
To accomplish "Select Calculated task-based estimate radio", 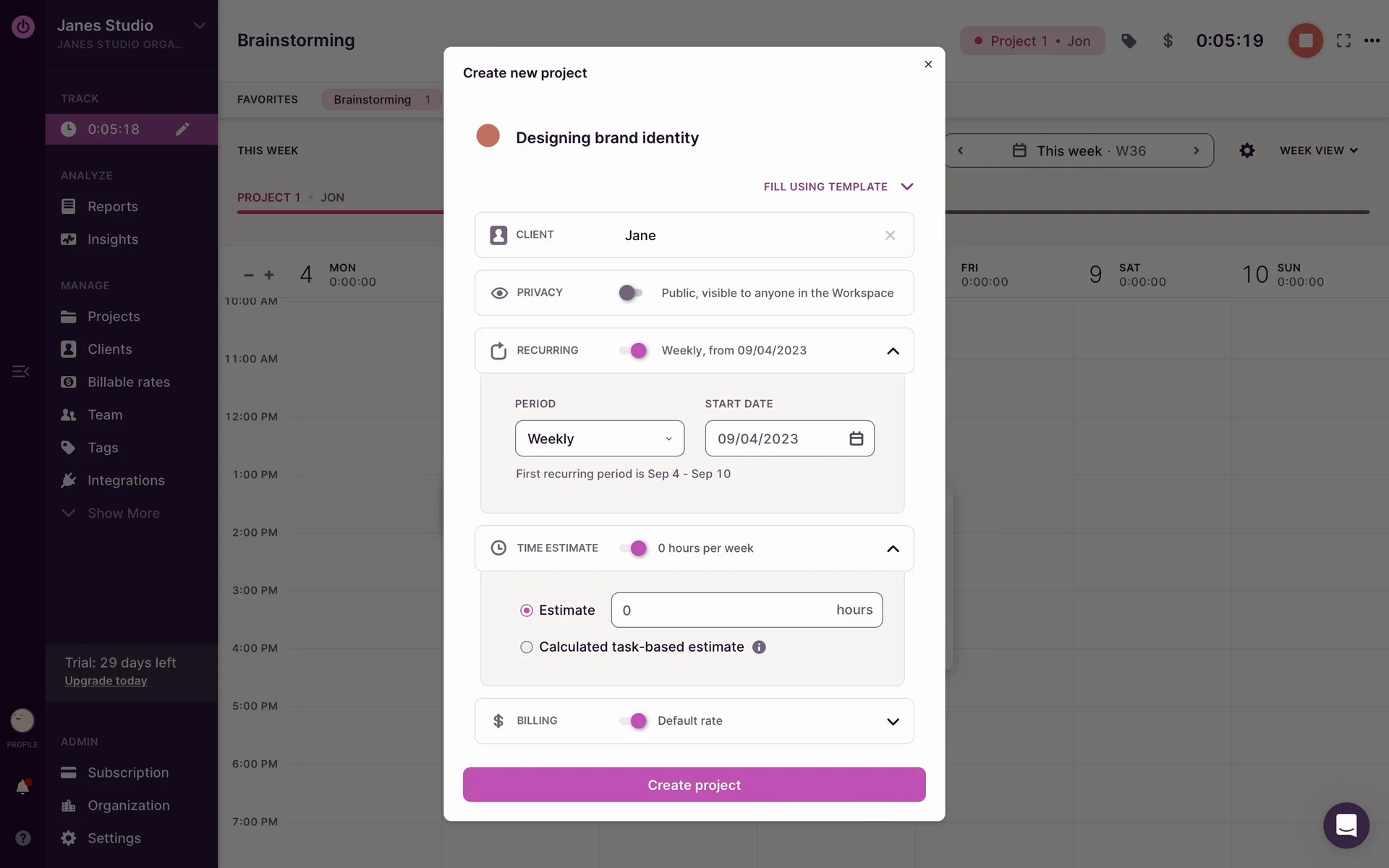I will 527,647.
